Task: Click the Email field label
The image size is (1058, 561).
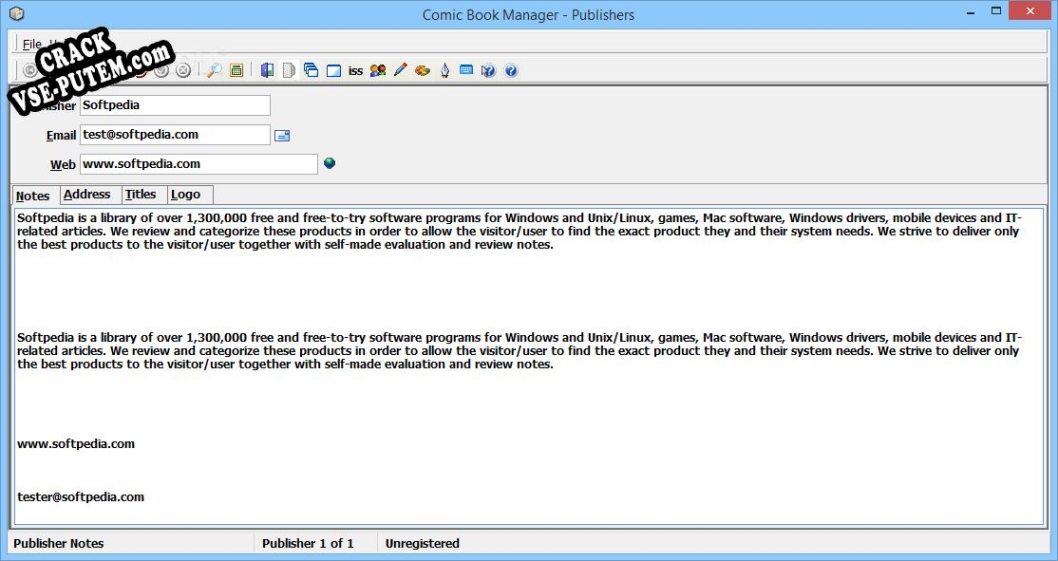Action: click(61, 135)
